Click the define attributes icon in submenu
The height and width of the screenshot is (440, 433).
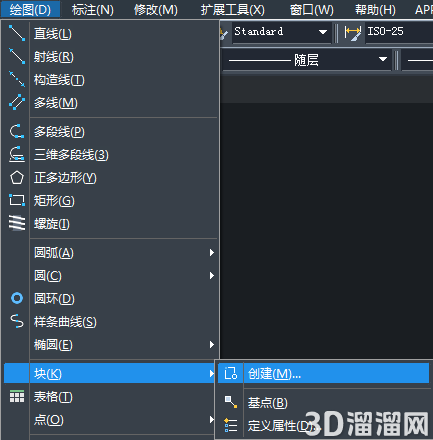tap(231, 425)
